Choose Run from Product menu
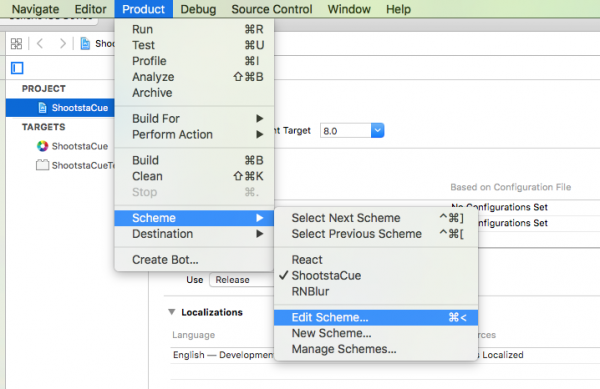 coord(194,29)
